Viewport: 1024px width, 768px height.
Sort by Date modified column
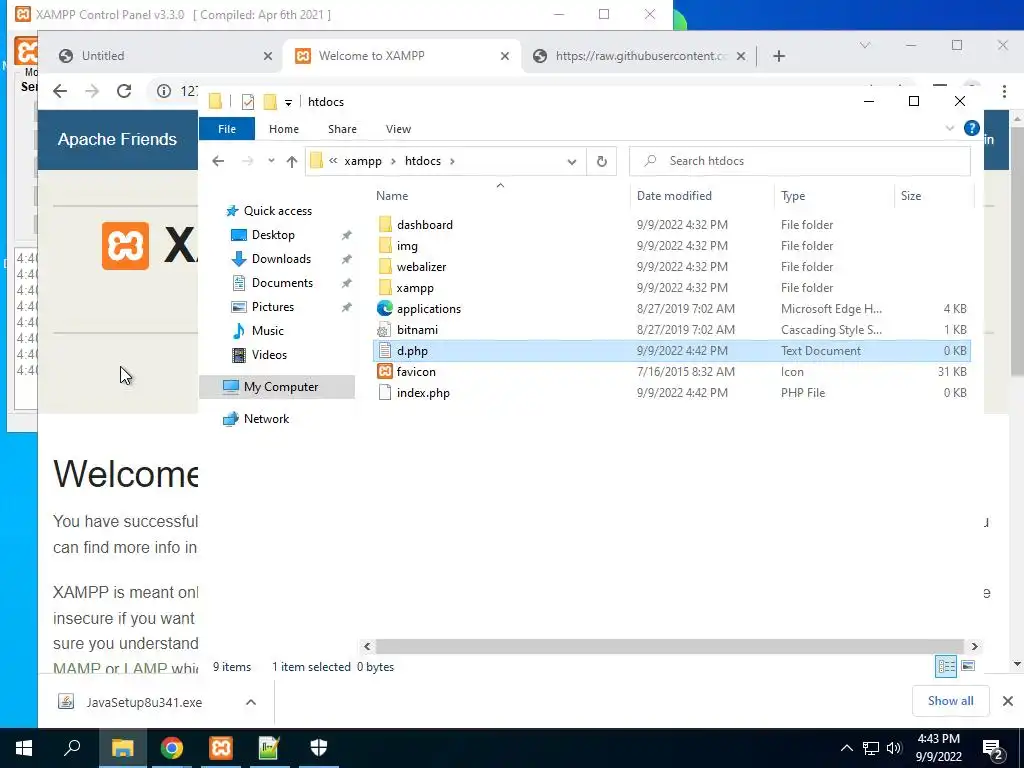tap(703, 196)
